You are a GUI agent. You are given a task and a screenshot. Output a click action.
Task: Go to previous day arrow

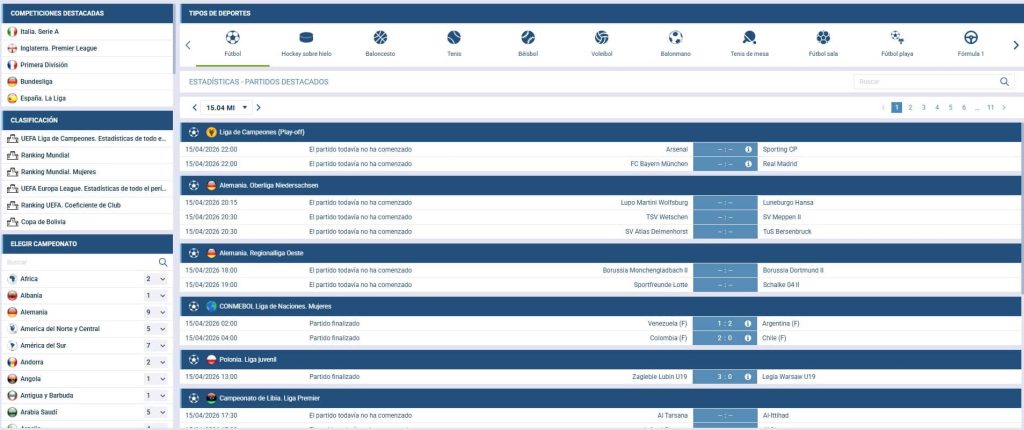pos(195,107)
